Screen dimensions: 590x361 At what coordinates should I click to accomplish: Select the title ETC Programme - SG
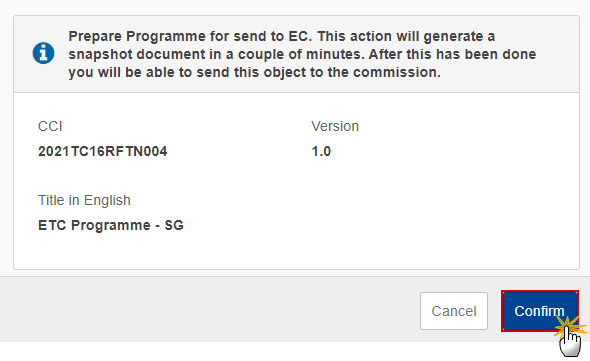(x=111, y=225)
